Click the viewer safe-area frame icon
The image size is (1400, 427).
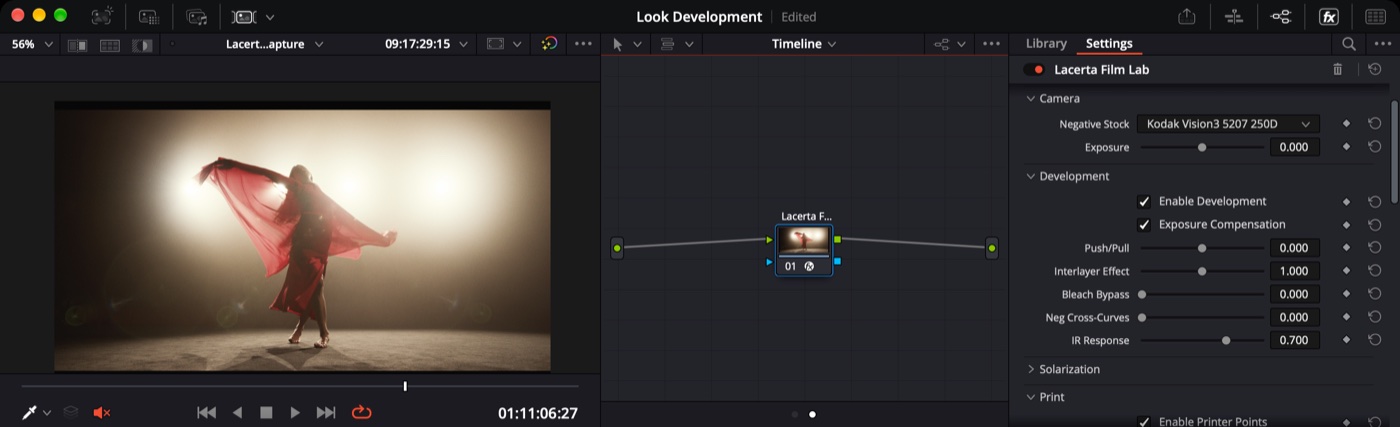coord(495,44)
